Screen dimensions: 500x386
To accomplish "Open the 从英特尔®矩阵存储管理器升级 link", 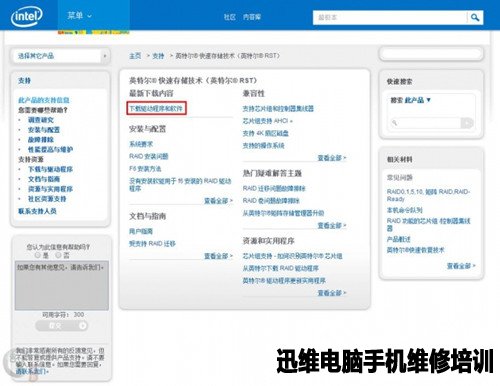I will 283,213.
